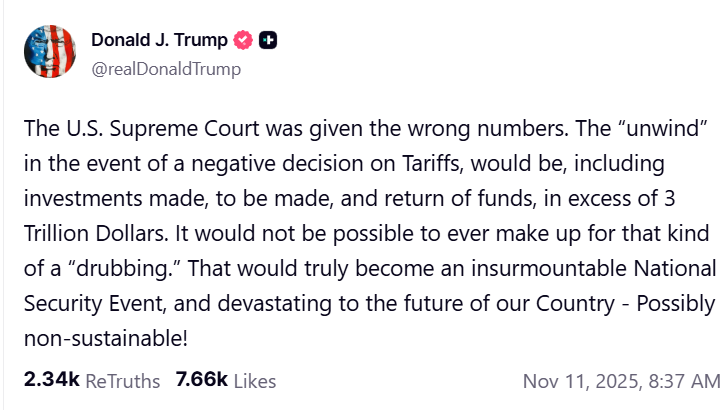Image resolution: width=725 pixels, height=410 pixels.
Task: Open Donald J. Trump display name
Action: coord(158,41)
